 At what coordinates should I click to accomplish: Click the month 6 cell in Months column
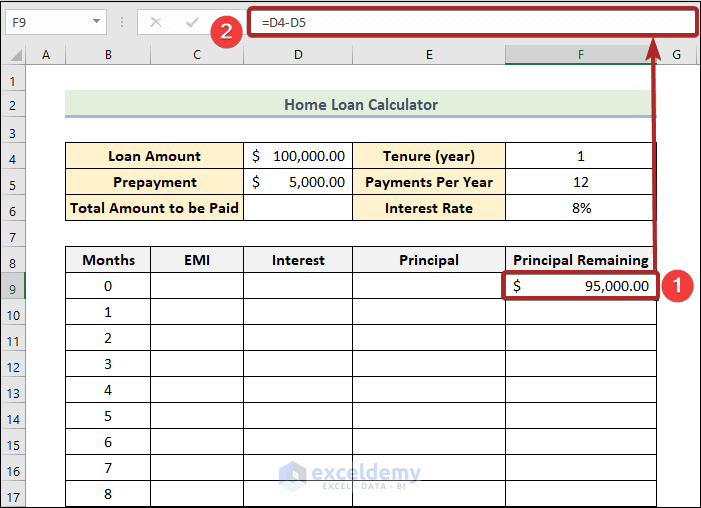click(108, 441)
